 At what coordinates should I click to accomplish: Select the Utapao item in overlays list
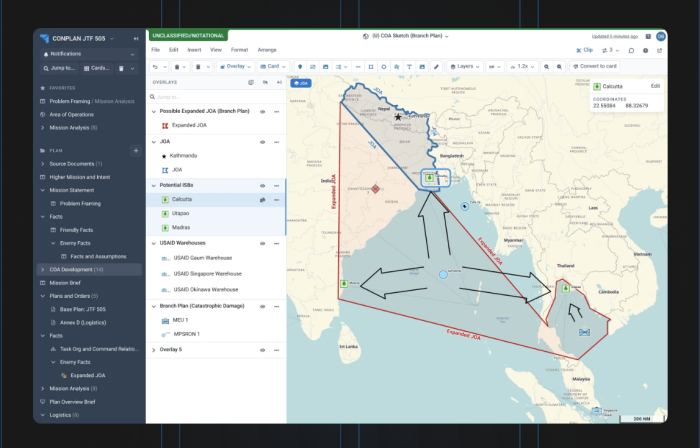point(181,214)
